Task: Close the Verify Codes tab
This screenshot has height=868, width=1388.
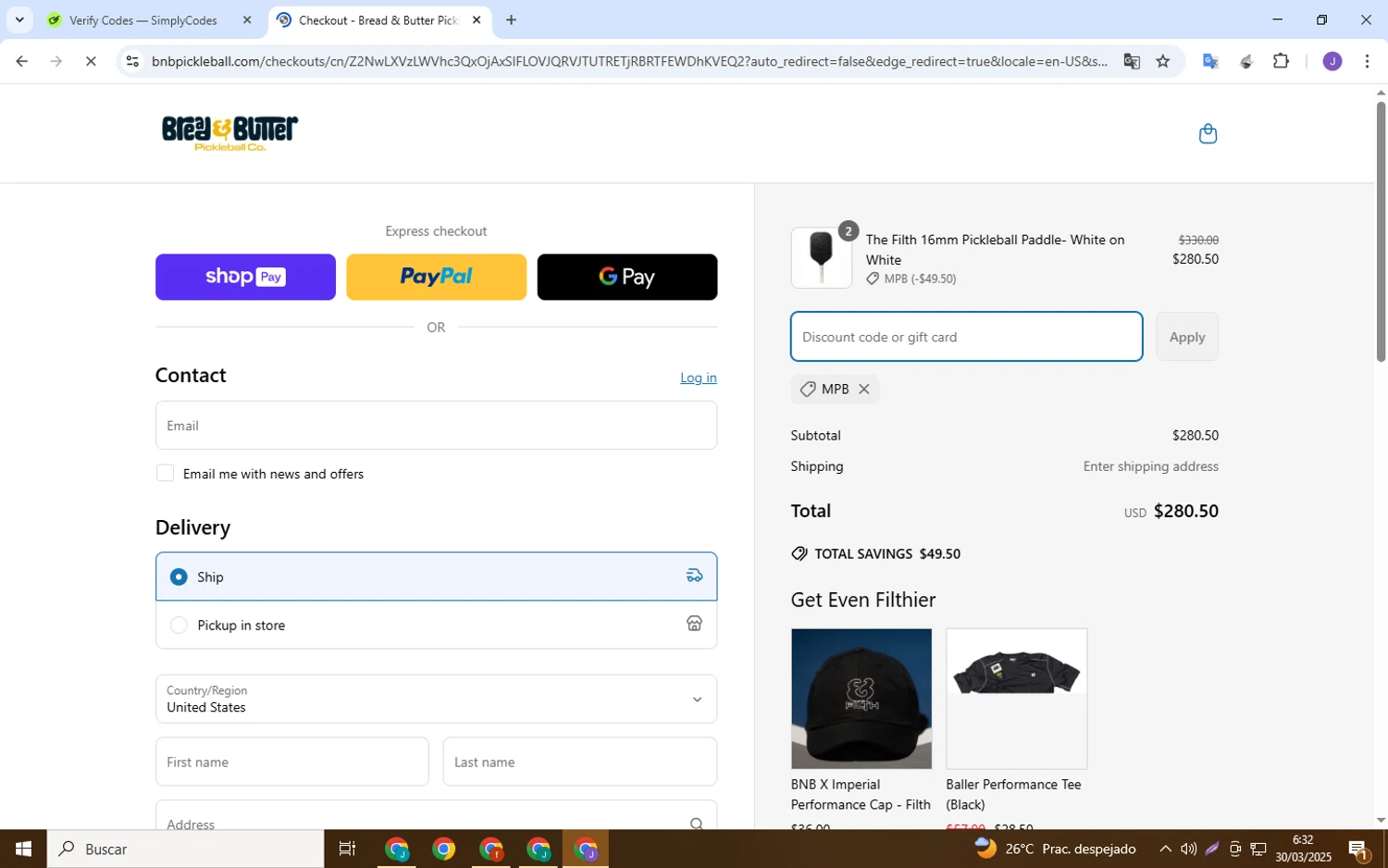Action: [x=246, y=20]
